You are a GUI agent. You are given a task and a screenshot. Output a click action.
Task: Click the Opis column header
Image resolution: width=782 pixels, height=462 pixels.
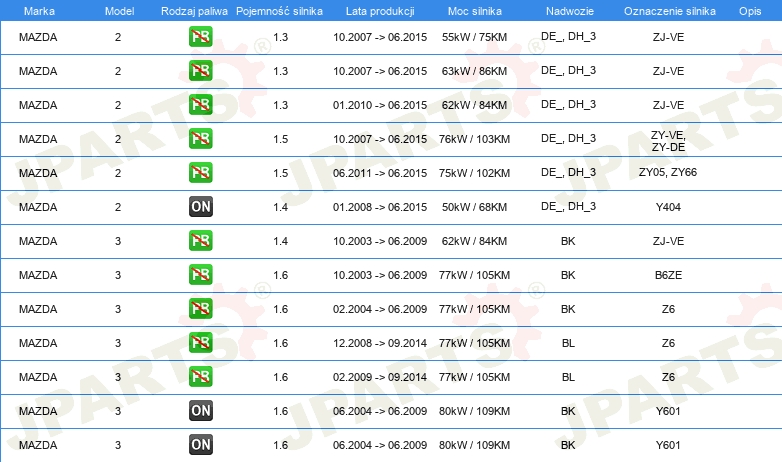750,11
